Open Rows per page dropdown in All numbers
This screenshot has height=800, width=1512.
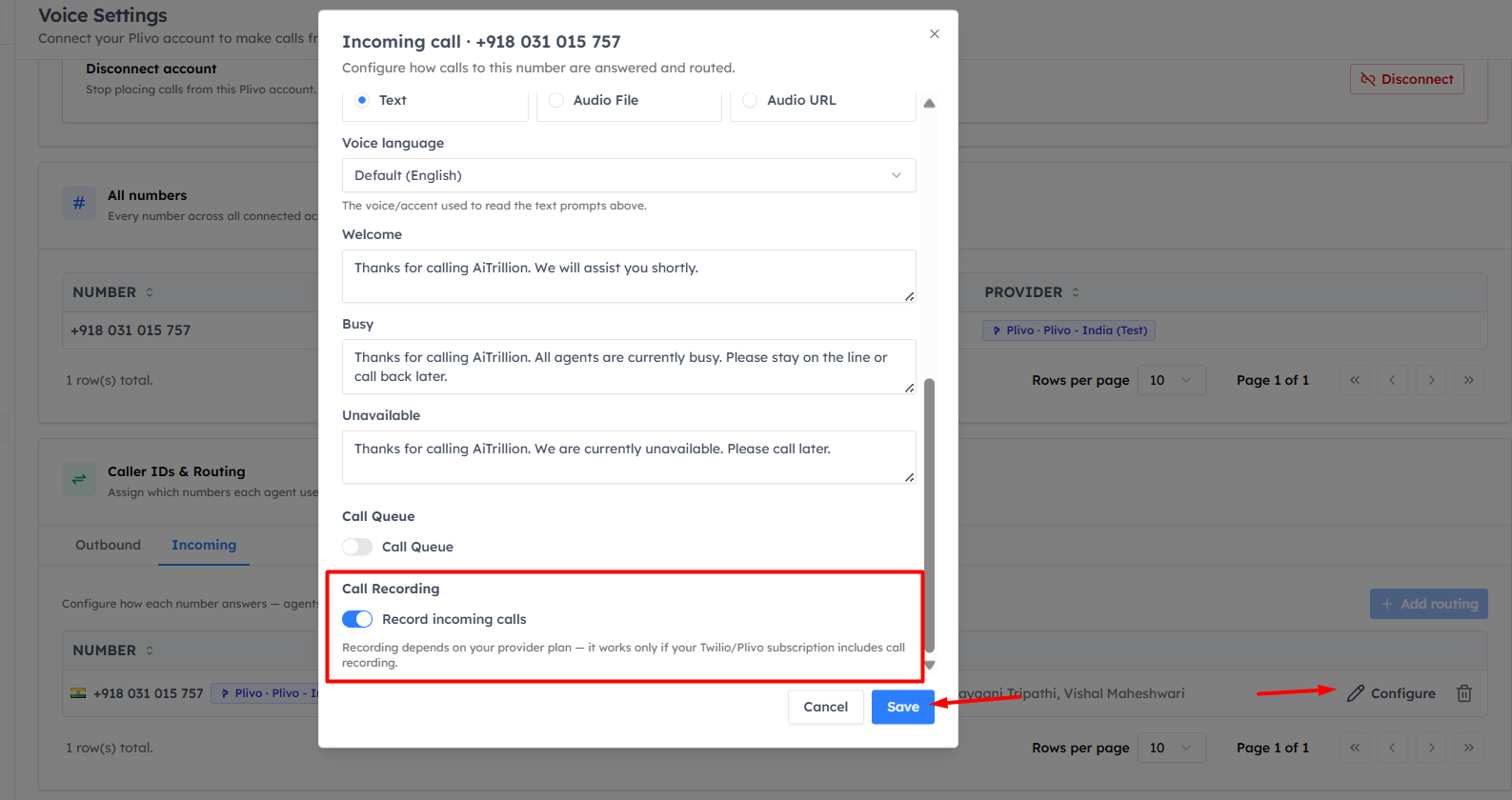(1171, 380)
